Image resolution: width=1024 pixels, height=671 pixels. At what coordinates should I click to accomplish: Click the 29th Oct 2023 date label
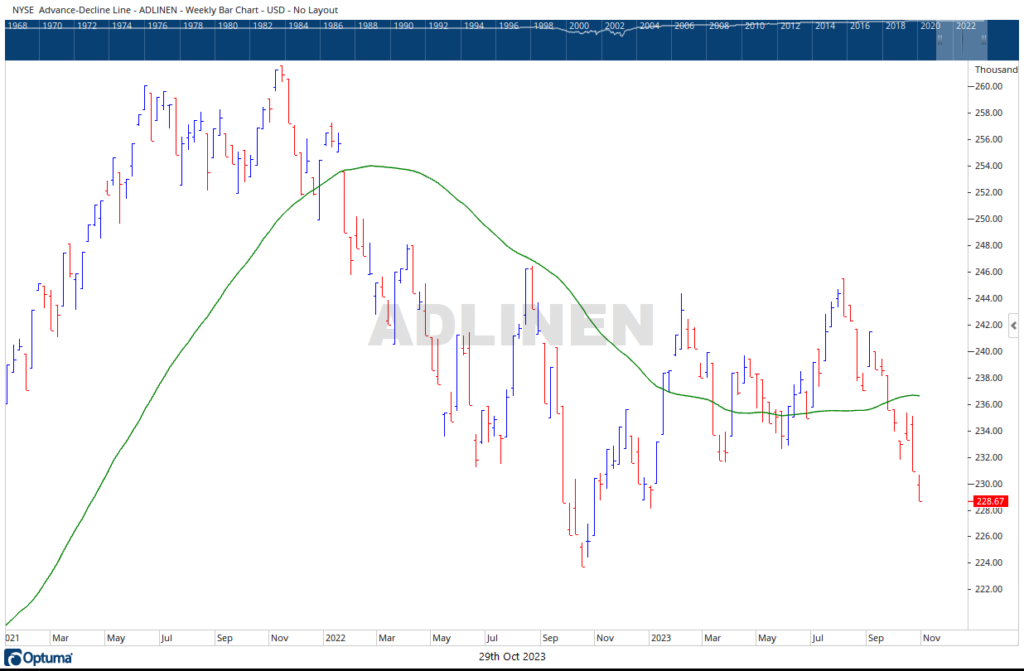512,657
